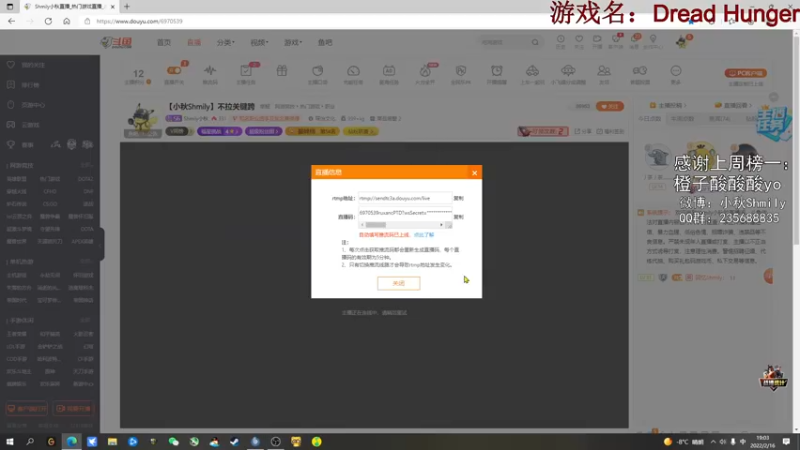Expand 全部 beside 网游竞技 section

pyautogui.click(x=86, y=165)
